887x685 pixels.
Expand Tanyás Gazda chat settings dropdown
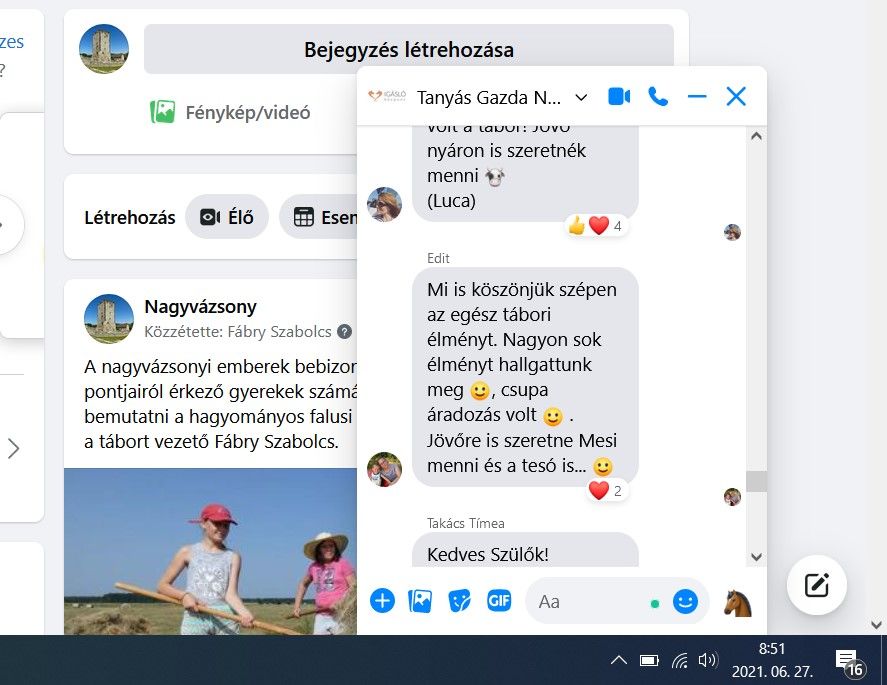pyautogui.click(x=581, y=98)
